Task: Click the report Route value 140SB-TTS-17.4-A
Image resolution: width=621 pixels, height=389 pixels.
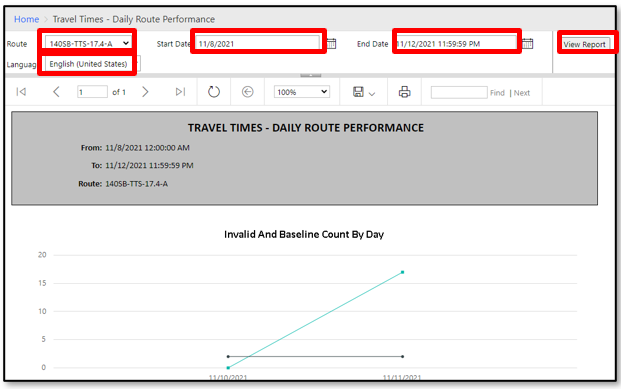Action: tap(136, 184)
